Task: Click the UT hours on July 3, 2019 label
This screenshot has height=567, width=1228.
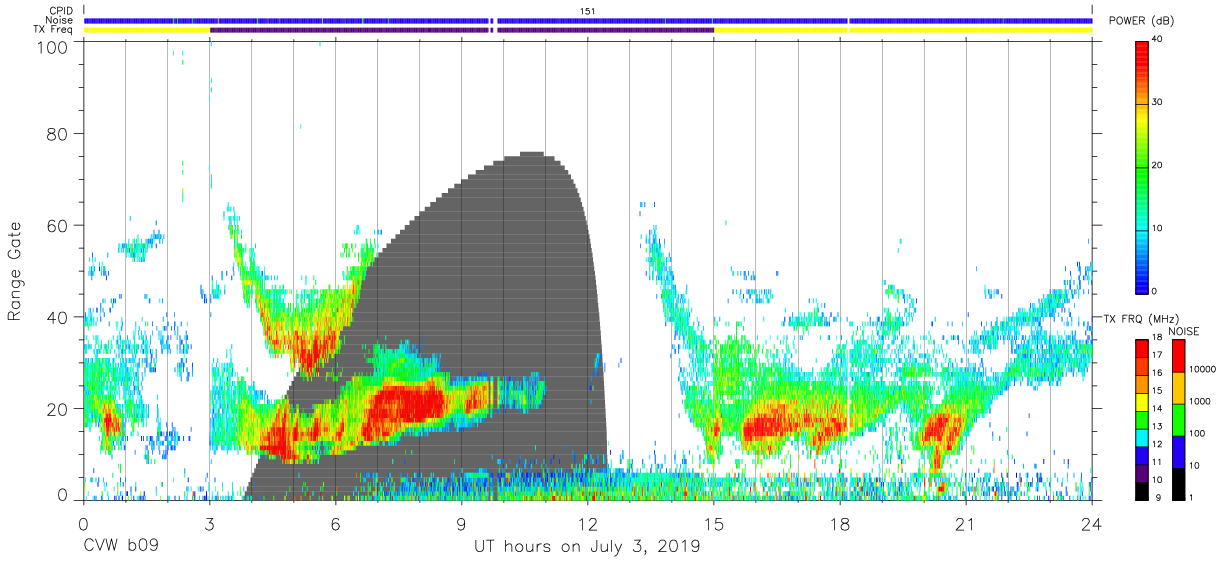Action: point(587,548)
